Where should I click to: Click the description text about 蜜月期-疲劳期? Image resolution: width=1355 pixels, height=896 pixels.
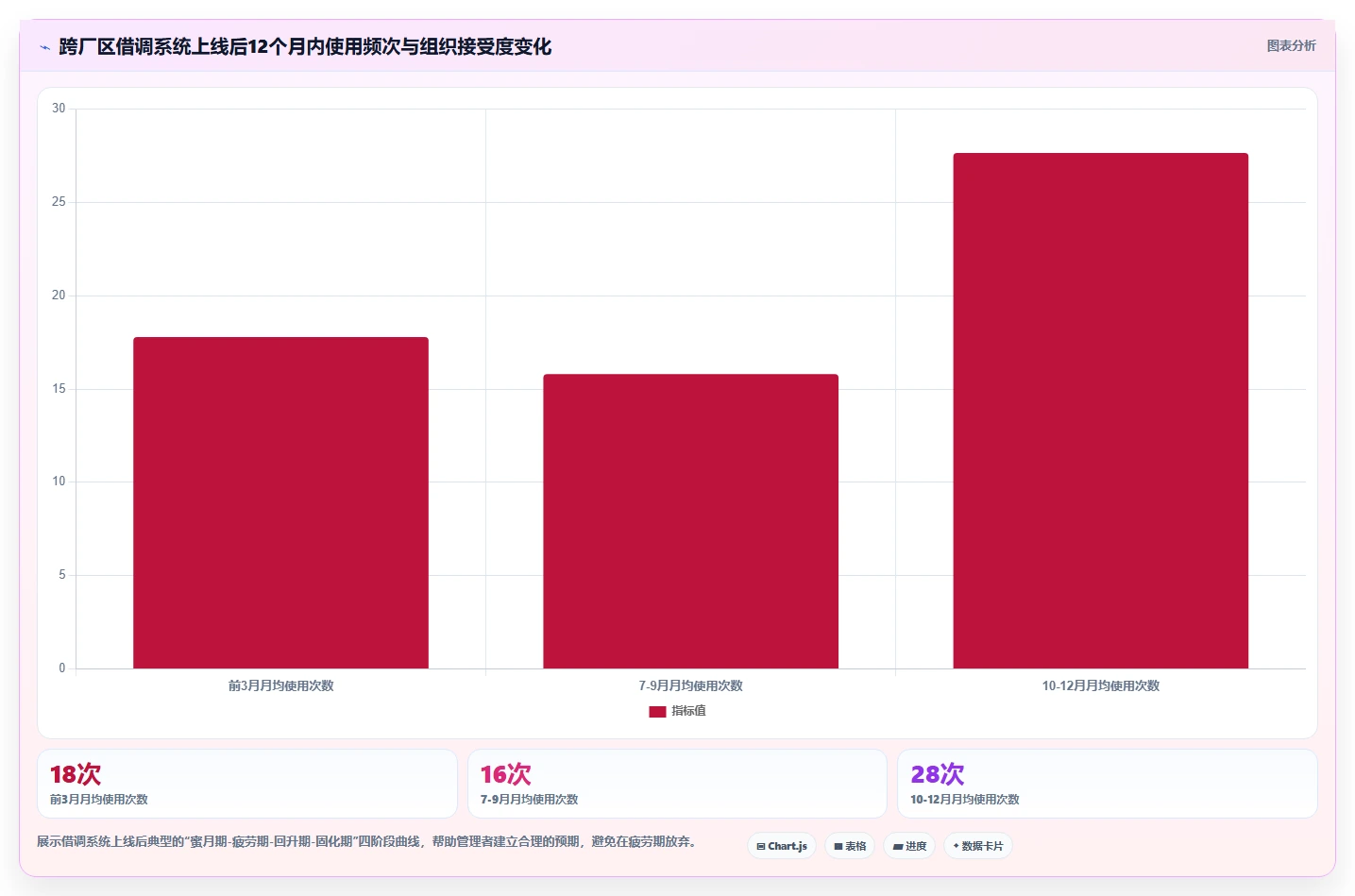coord(367,841)
